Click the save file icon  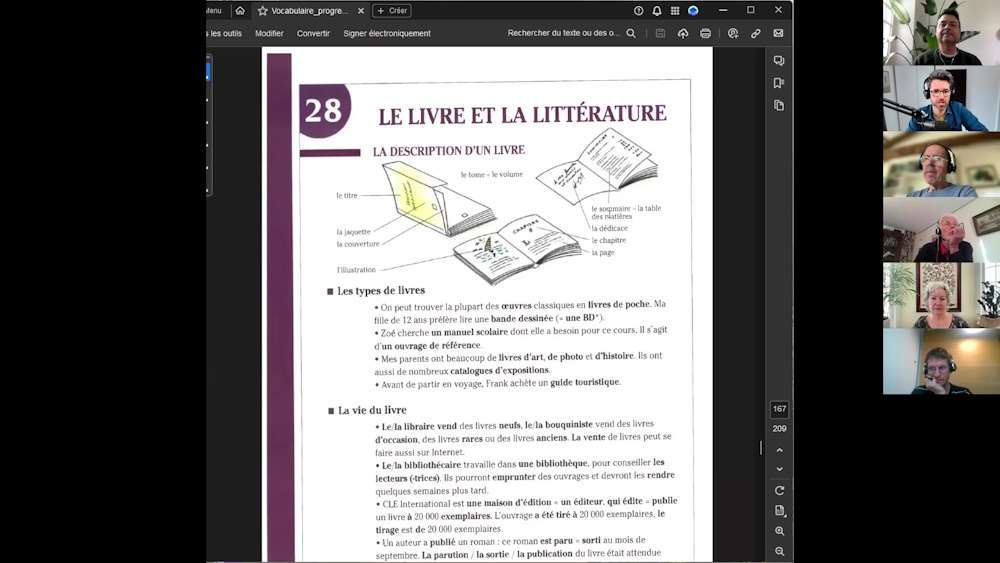tap(660, 33)
